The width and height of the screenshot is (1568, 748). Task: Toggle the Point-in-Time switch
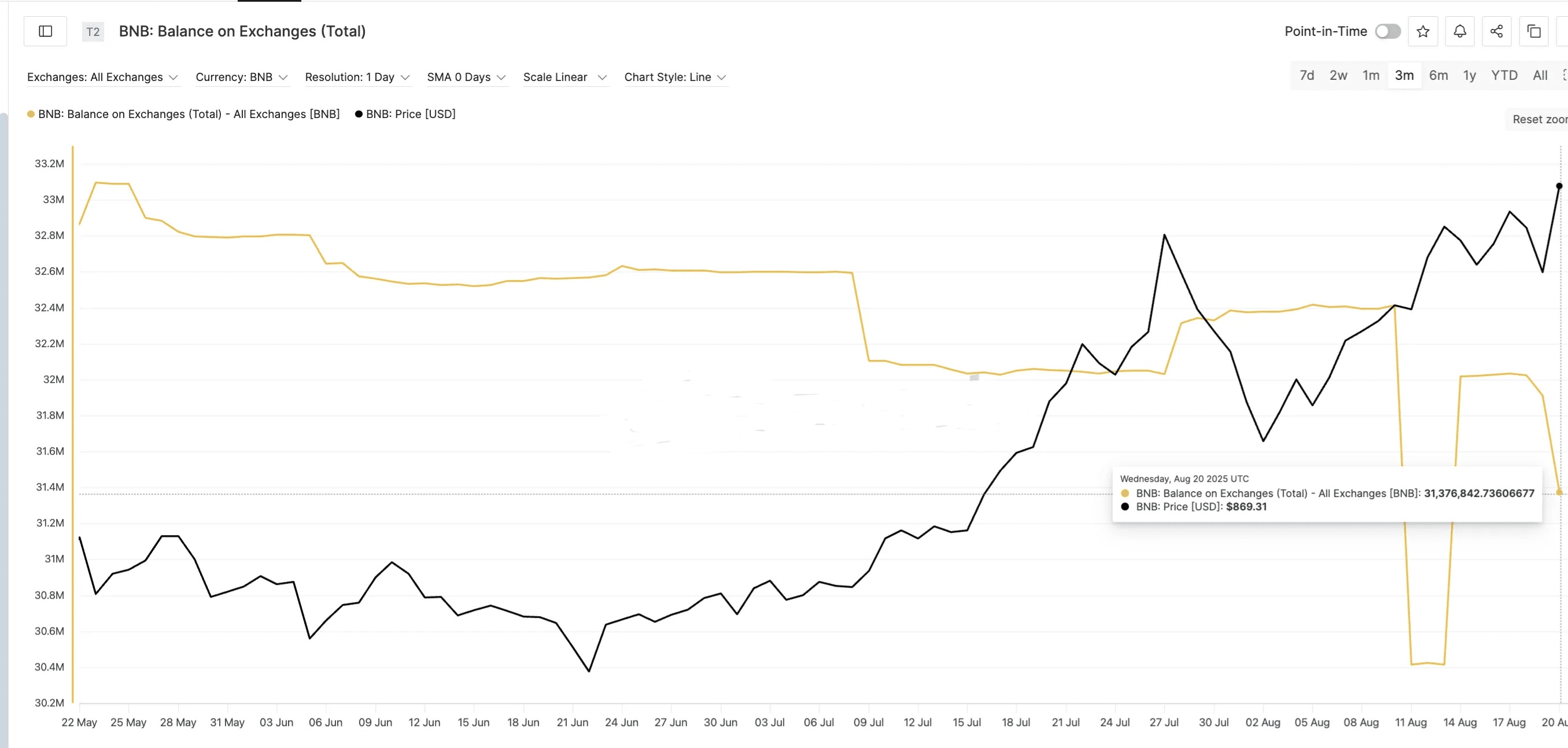[x=1388, y=31]
